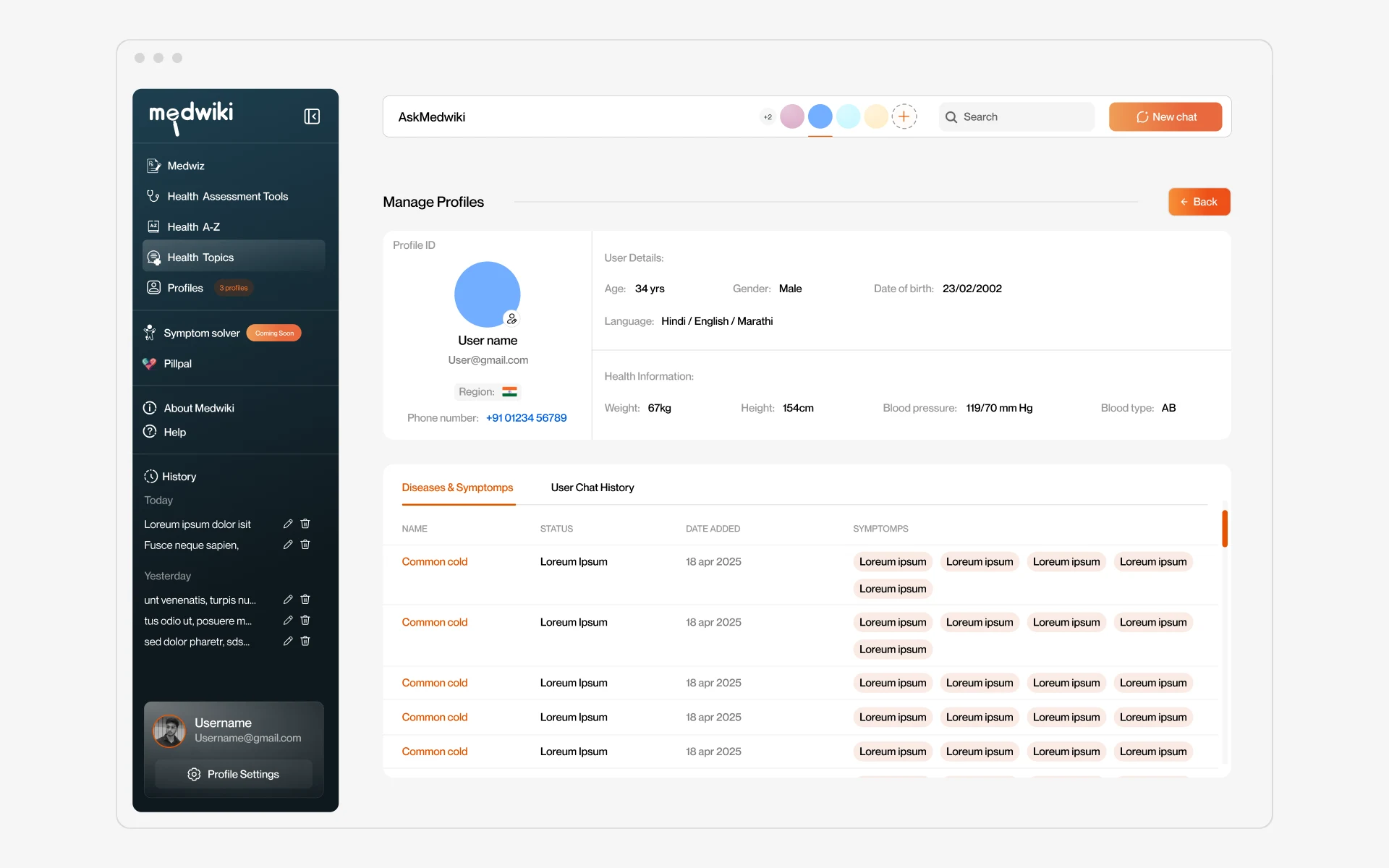This screenshot has height=868, width=1389.
Task: Add a new profile with the plus circle
Action: 904,116
